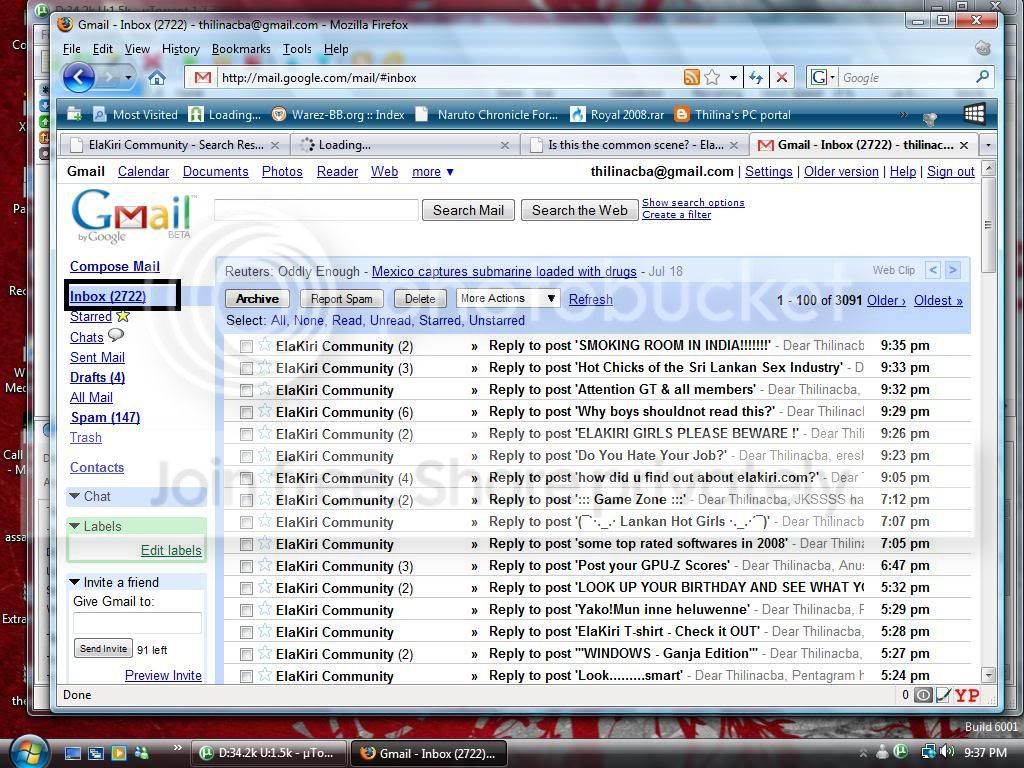The height and width of the screenshot is (768, 1024).
Task: Click the red stop loading X button
Action: click(x=782, y=78)
